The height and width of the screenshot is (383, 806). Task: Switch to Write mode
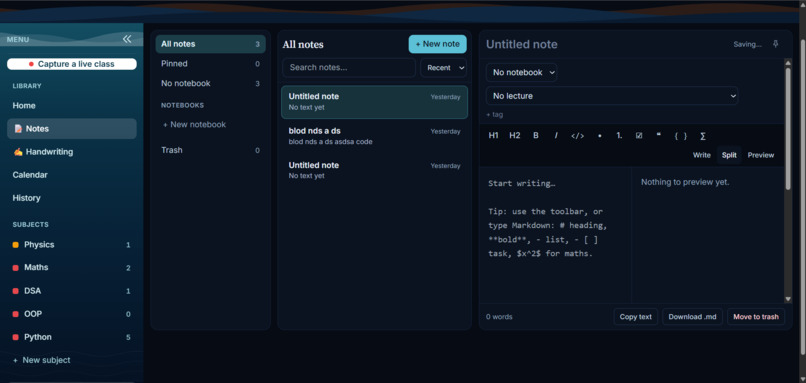point(702,155)
